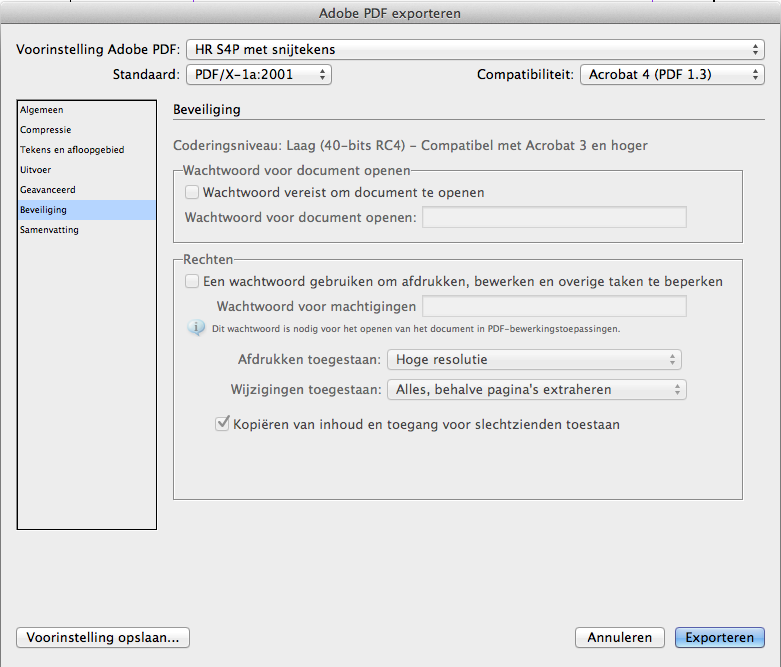
Task: Click the Adobe PDF exporteren title
Action: pos(390,13)
